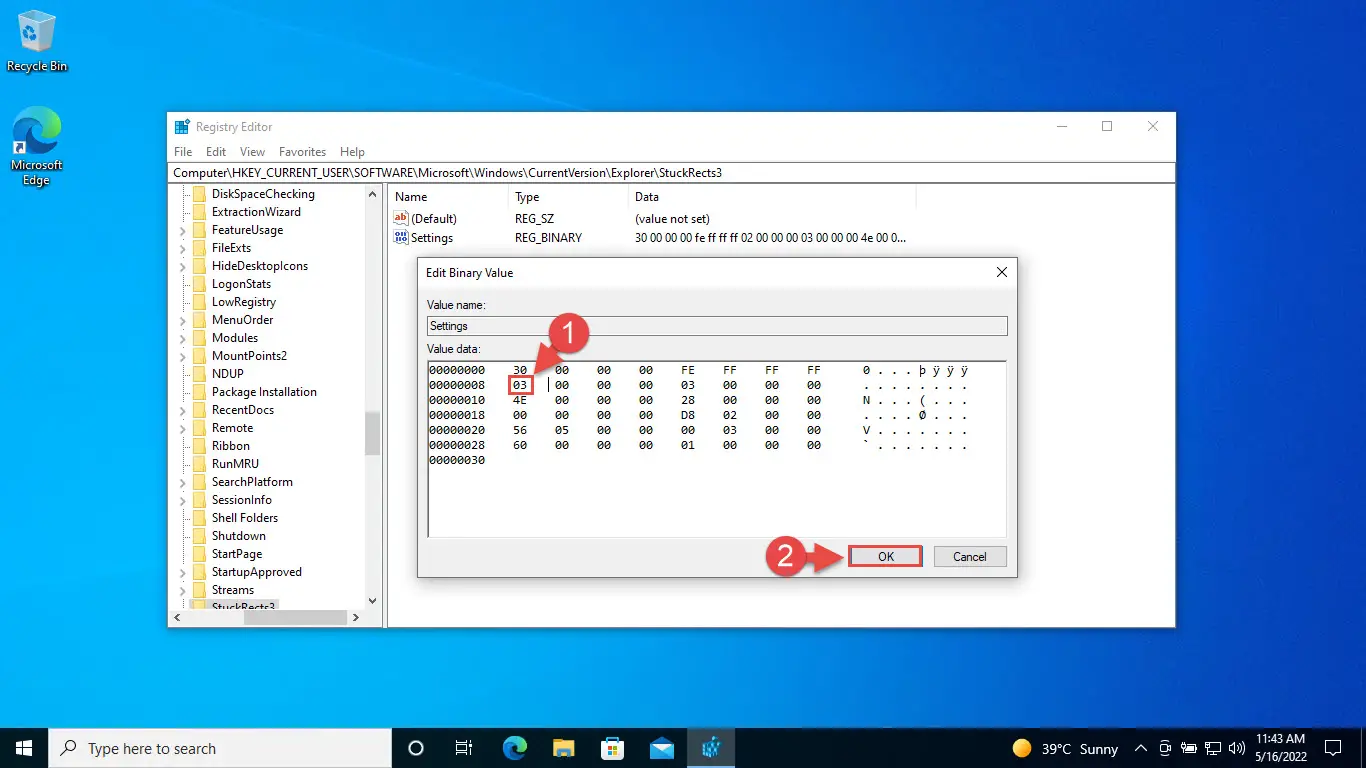Screen dimensions: 1366x768
Task: Select the LowRegistry folder icon
Action: pos(200,302)
